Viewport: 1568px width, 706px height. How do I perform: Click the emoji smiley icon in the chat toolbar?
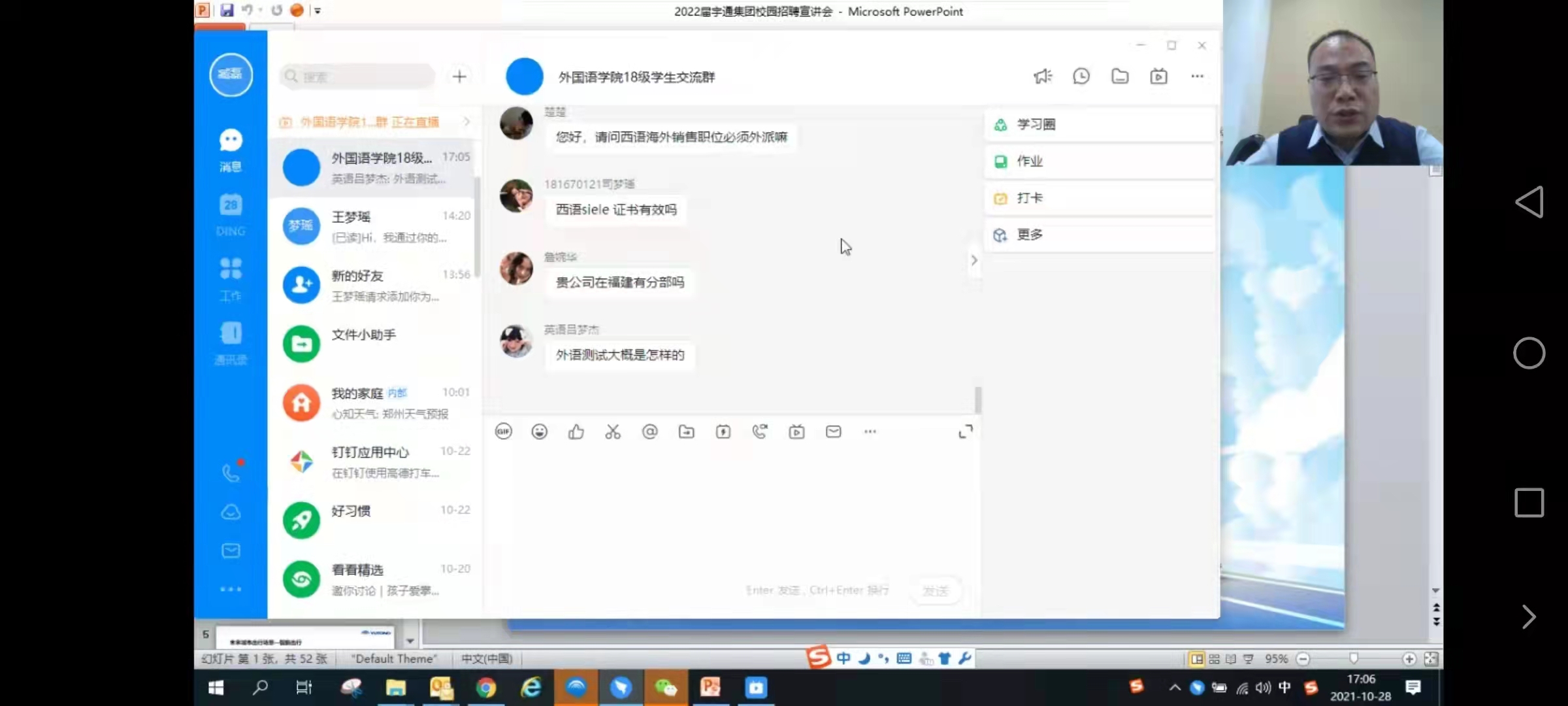pyautogui.click(x=539, y=431)
